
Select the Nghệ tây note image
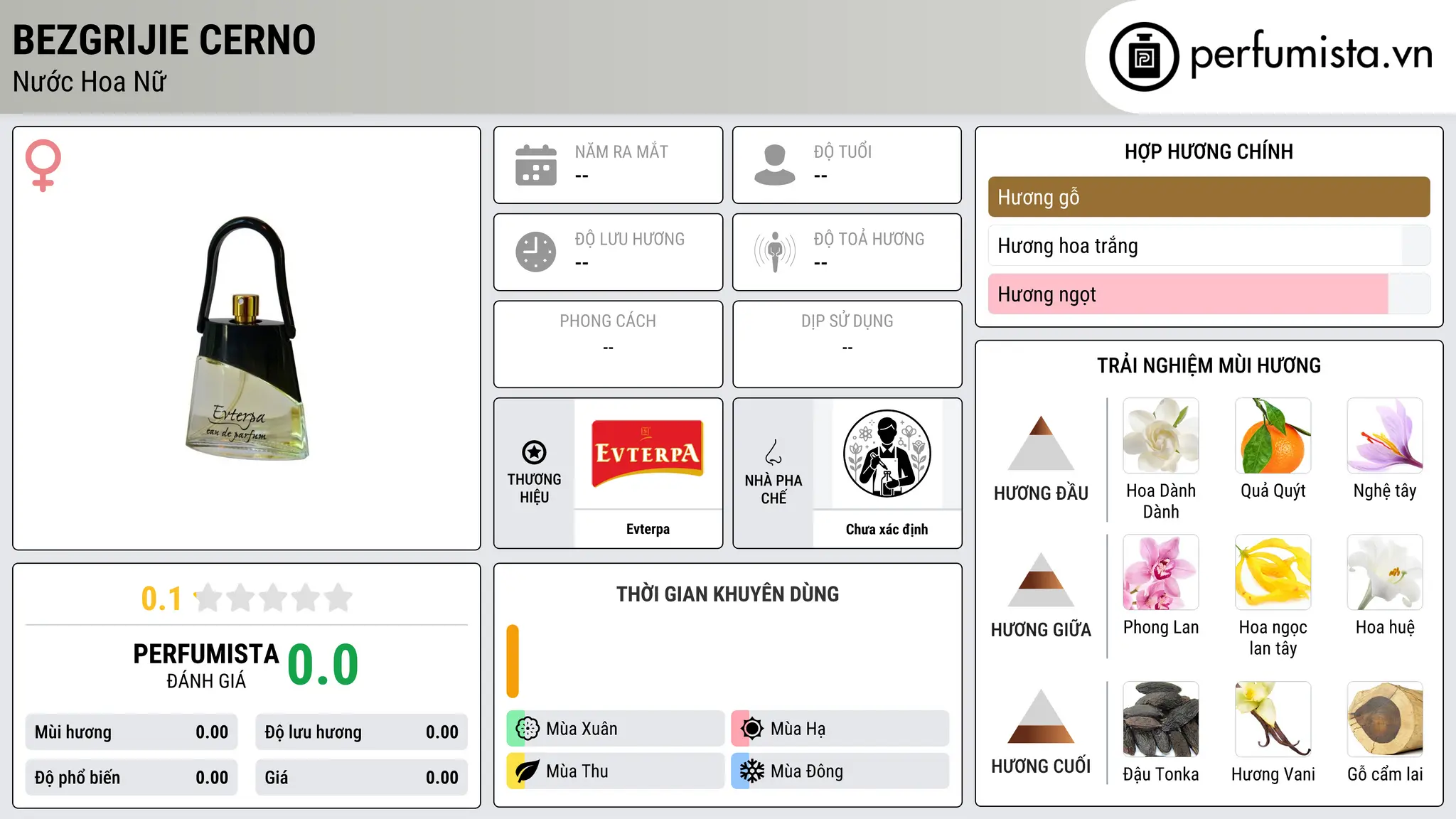click(x=1385, y=436)
